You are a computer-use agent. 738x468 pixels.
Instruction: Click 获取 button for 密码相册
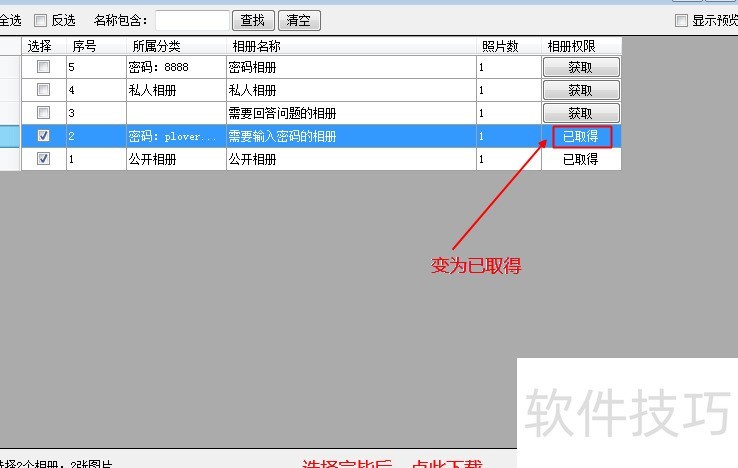(581, 67)
